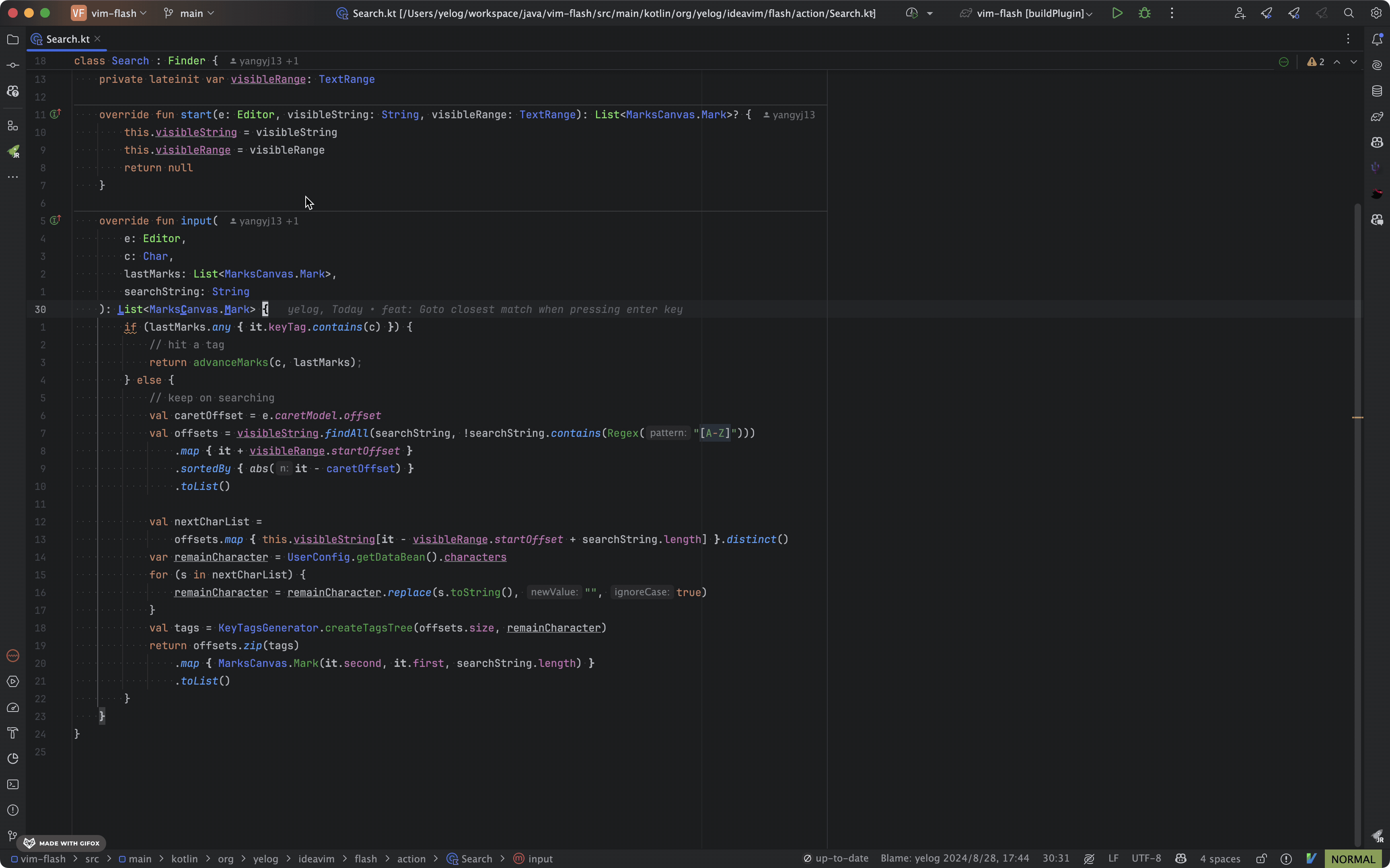Toggle the read-only lock icon in status bar

[x=1261, y=859]
